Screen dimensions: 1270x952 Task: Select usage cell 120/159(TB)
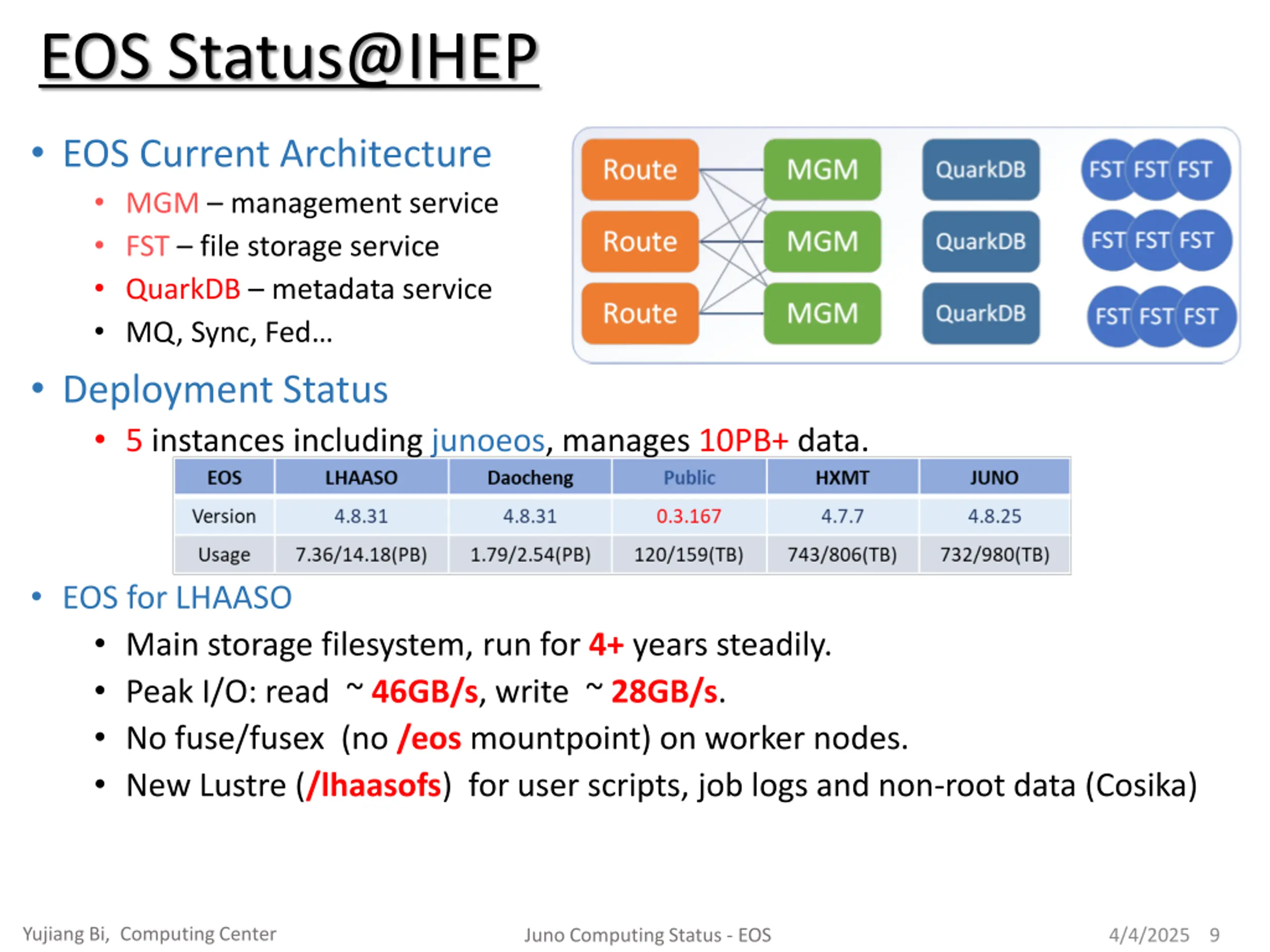pos(689,555)
